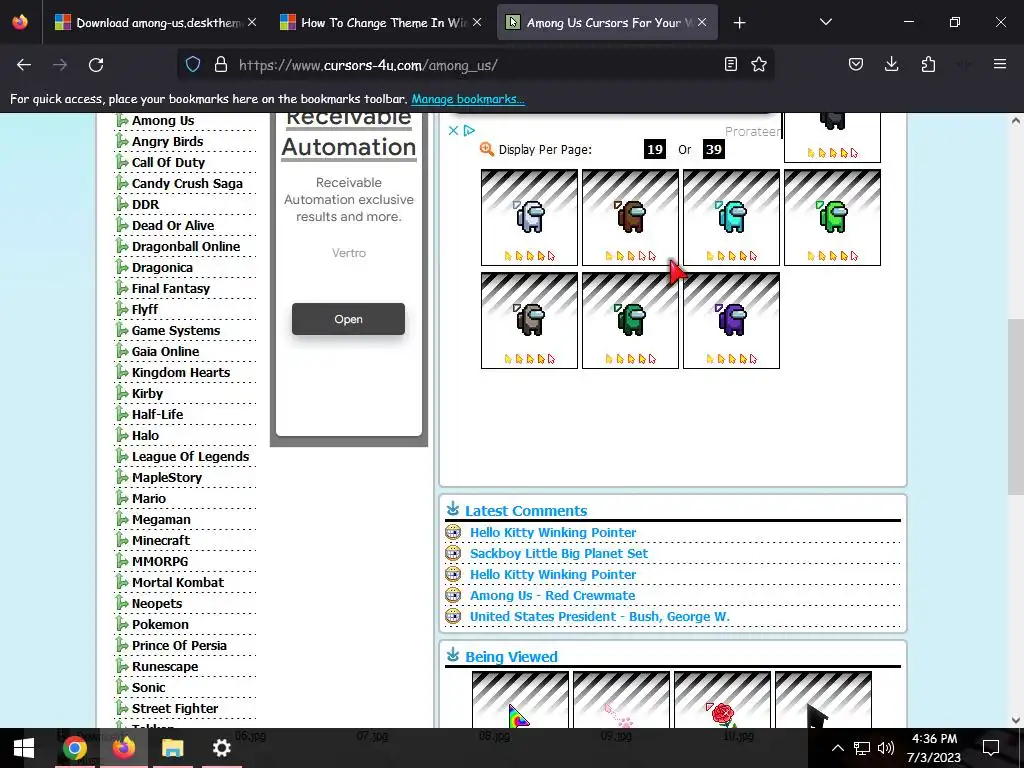Launch Chrome from the taskbar
The image size is (1024, 768).
pyautogui.click(x=74, y=748)
